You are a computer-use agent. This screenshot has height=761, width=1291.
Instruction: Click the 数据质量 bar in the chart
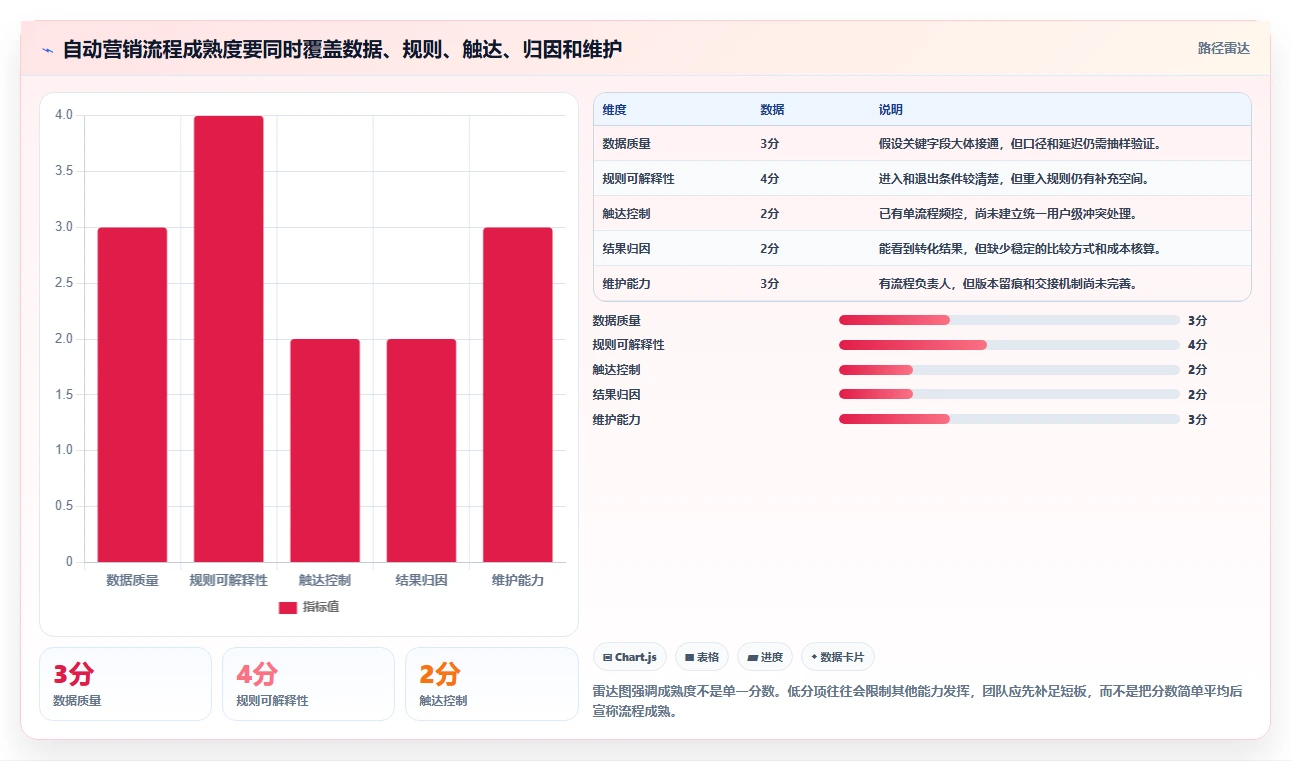132,395
